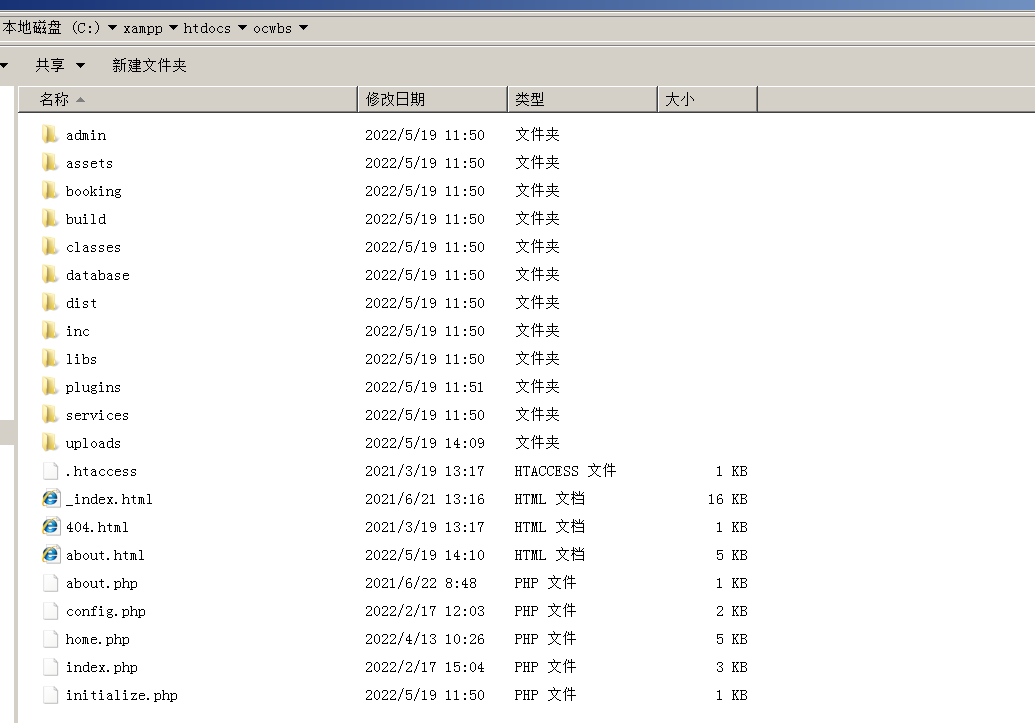Navigate to 本地磁盘 (C:) breadcrumb
This screenshot has height=723, width=1035.
pyautogui.click(x=51, y=28)
